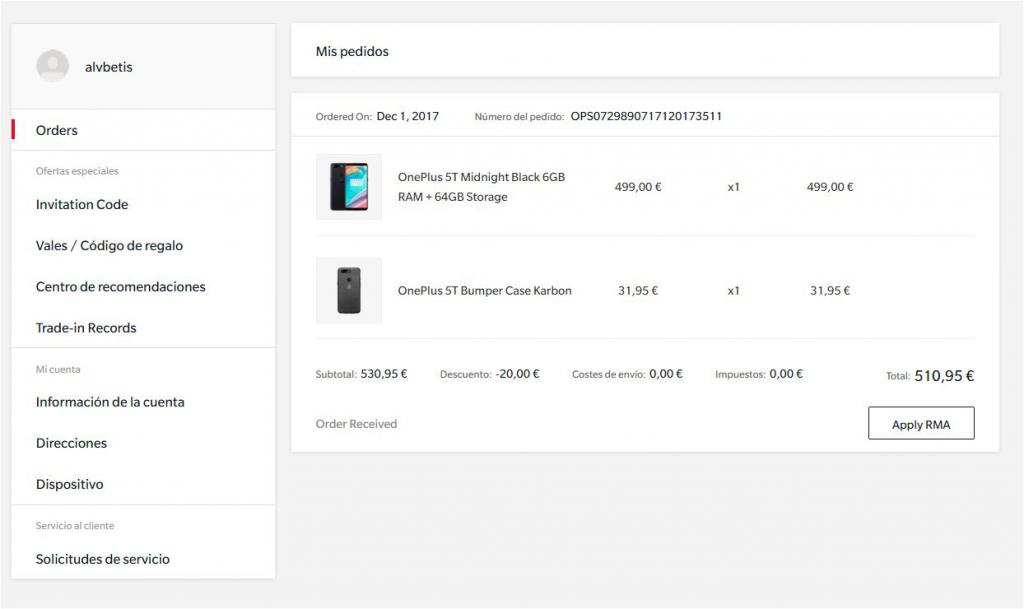
Task: Click the alvbetis profile avatar icon
Action: 52,66
